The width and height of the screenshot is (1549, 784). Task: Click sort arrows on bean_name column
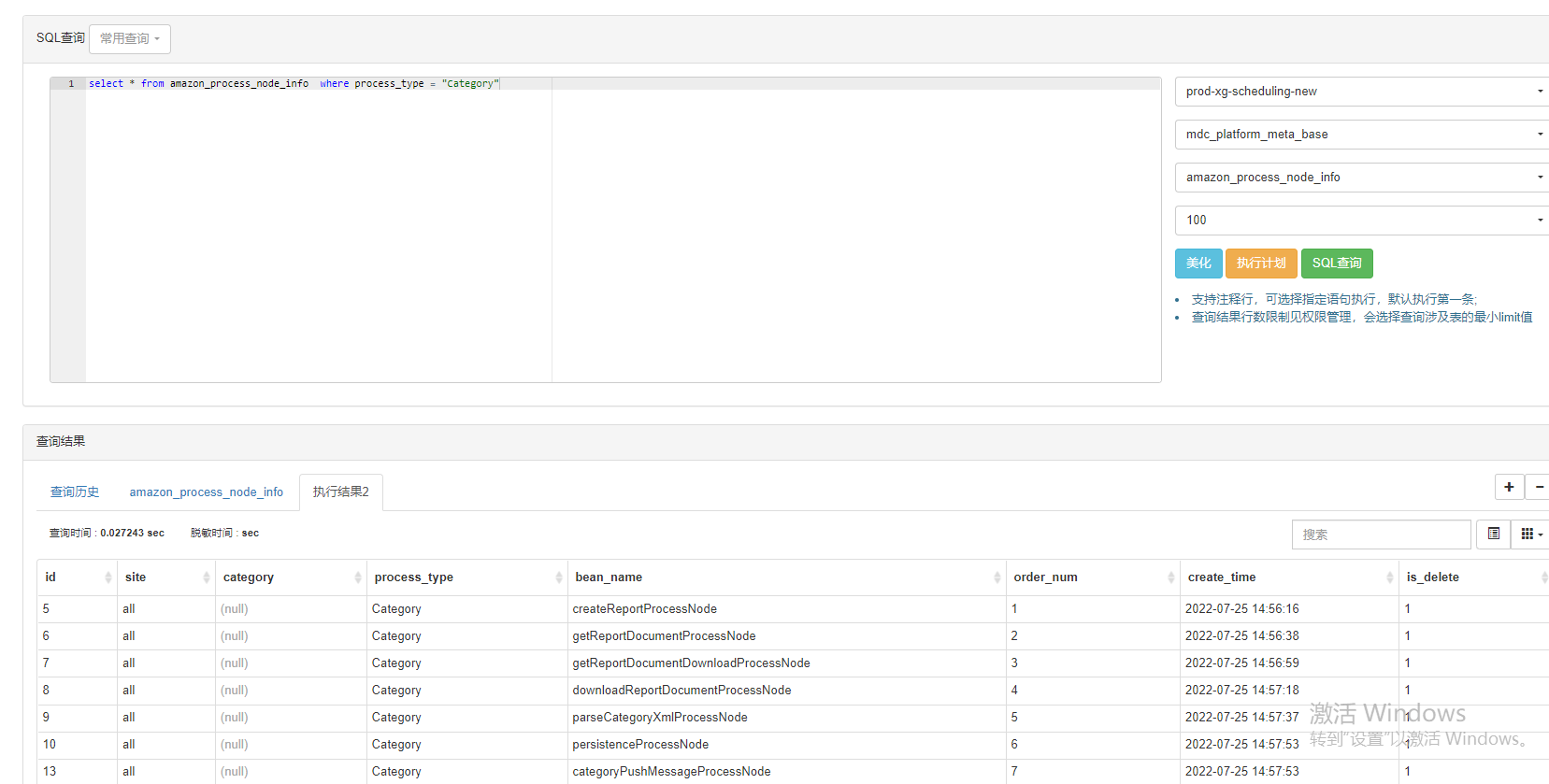(997, 577)
